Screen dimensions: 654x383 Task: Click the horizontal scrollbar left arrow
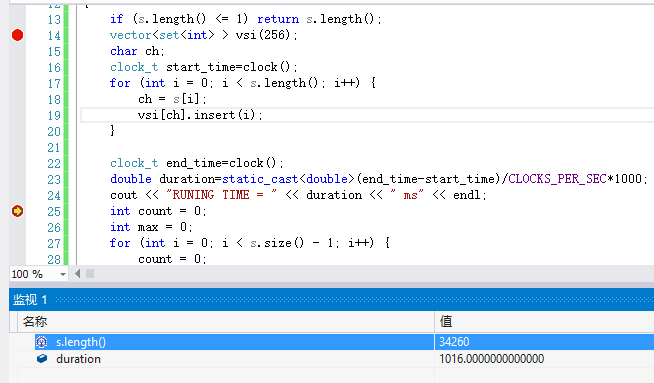tap(78, 274)
